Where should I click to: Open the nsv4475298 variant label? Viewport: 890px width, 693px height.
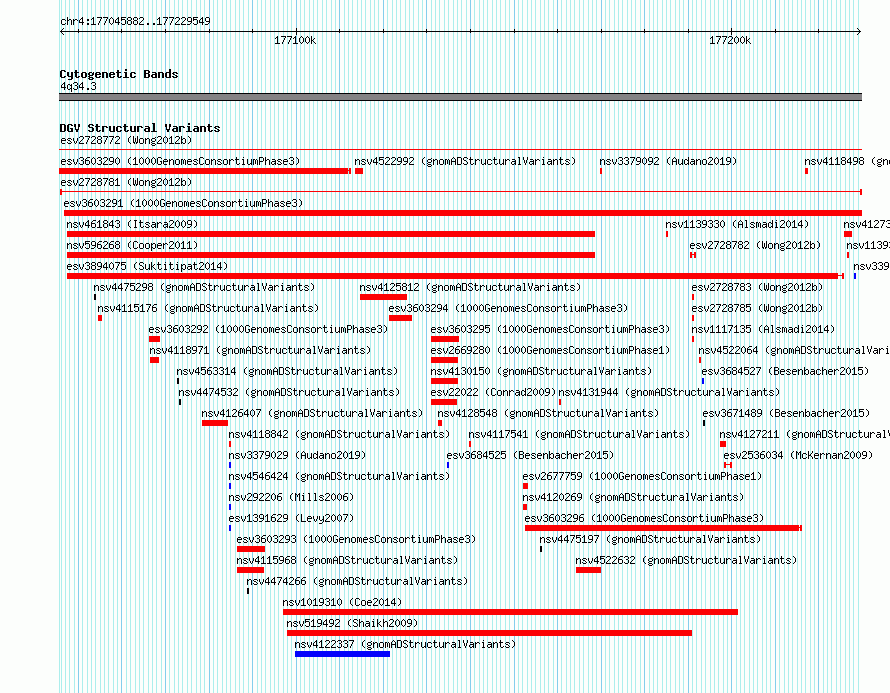tap(204, 287)
